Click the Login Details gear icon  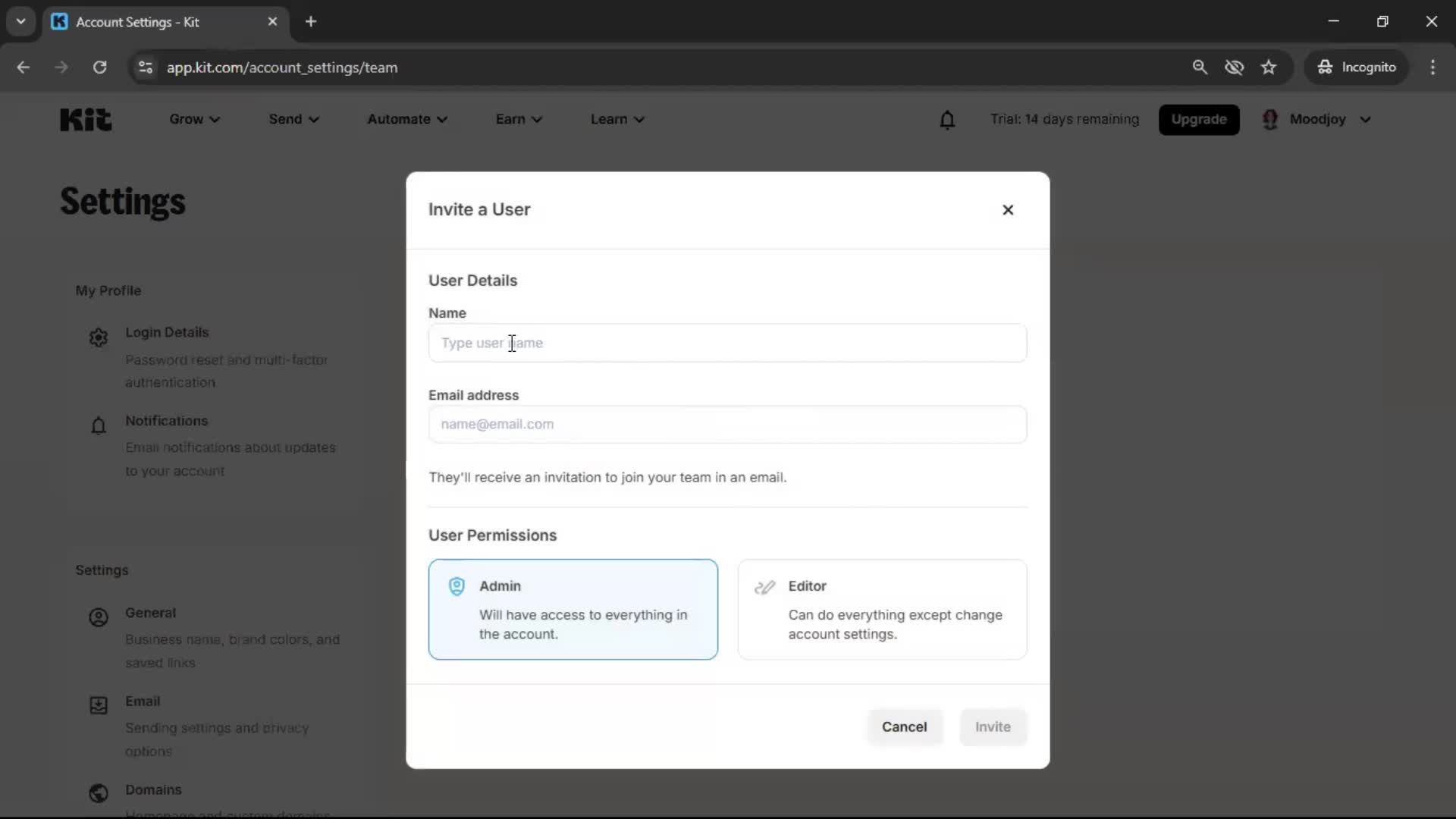click(98, 337)
